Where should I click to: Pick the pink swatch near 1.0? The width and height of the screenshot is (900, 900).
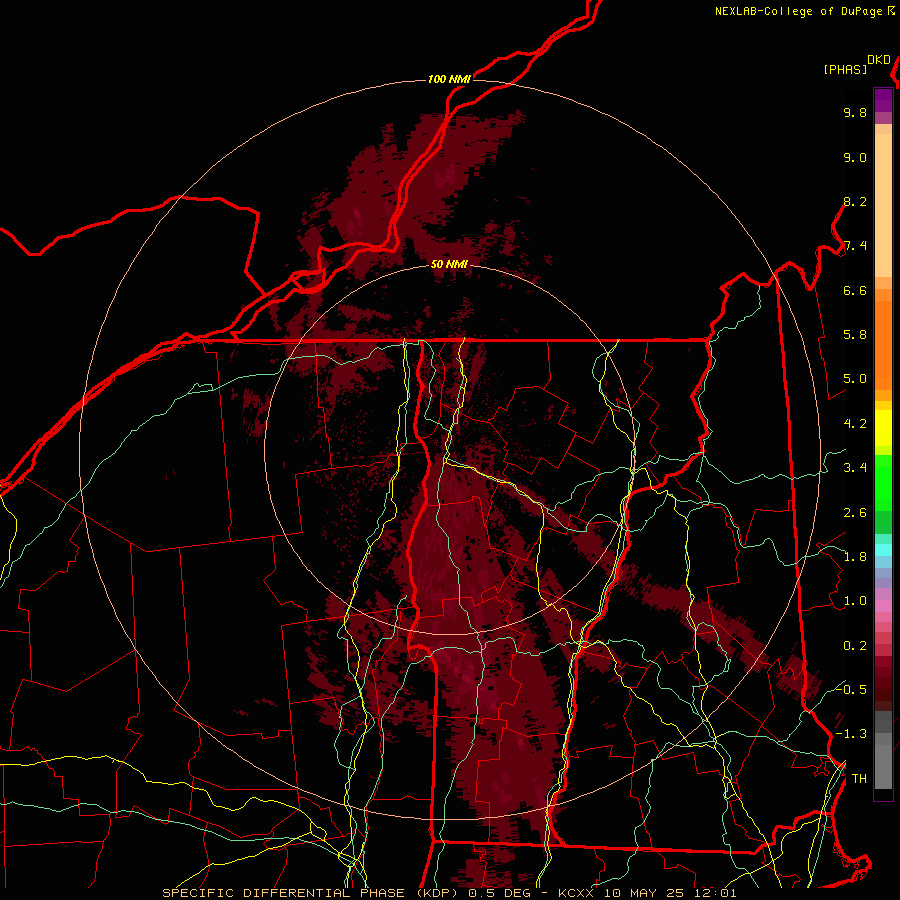[883, 606]
